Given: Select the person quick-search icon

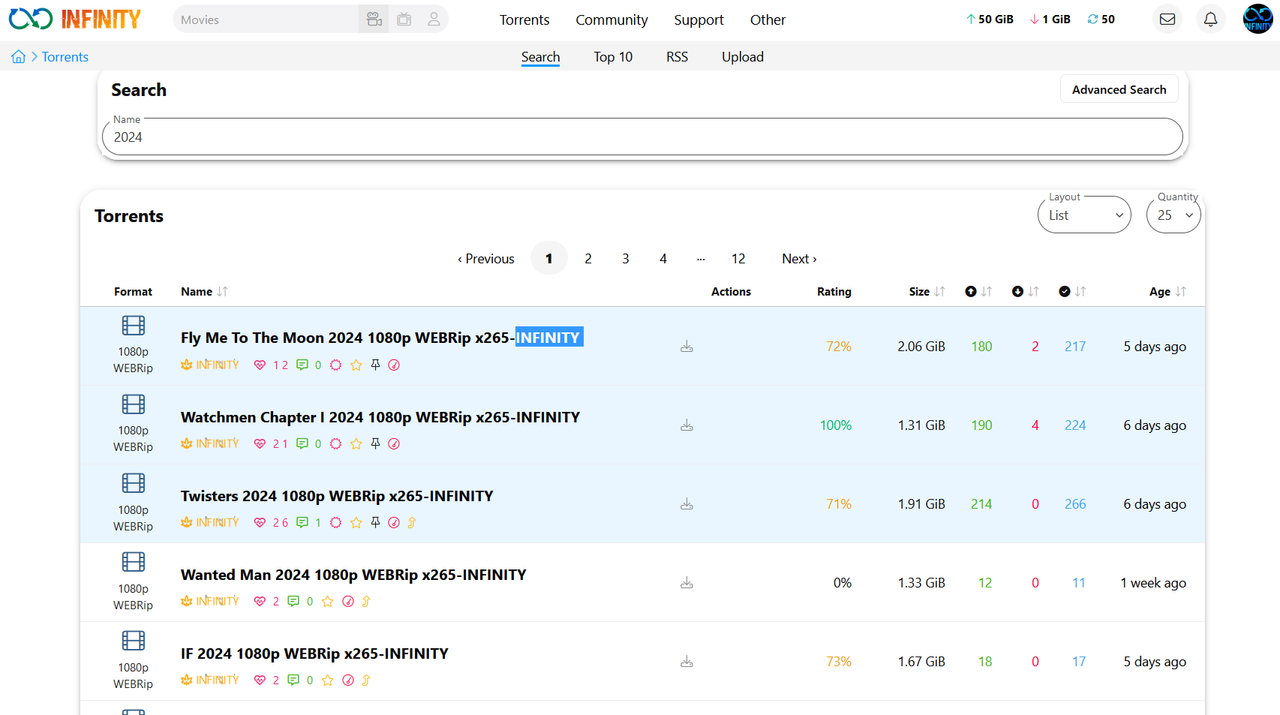Looking at the screenshot, I should tap(434, 19).
